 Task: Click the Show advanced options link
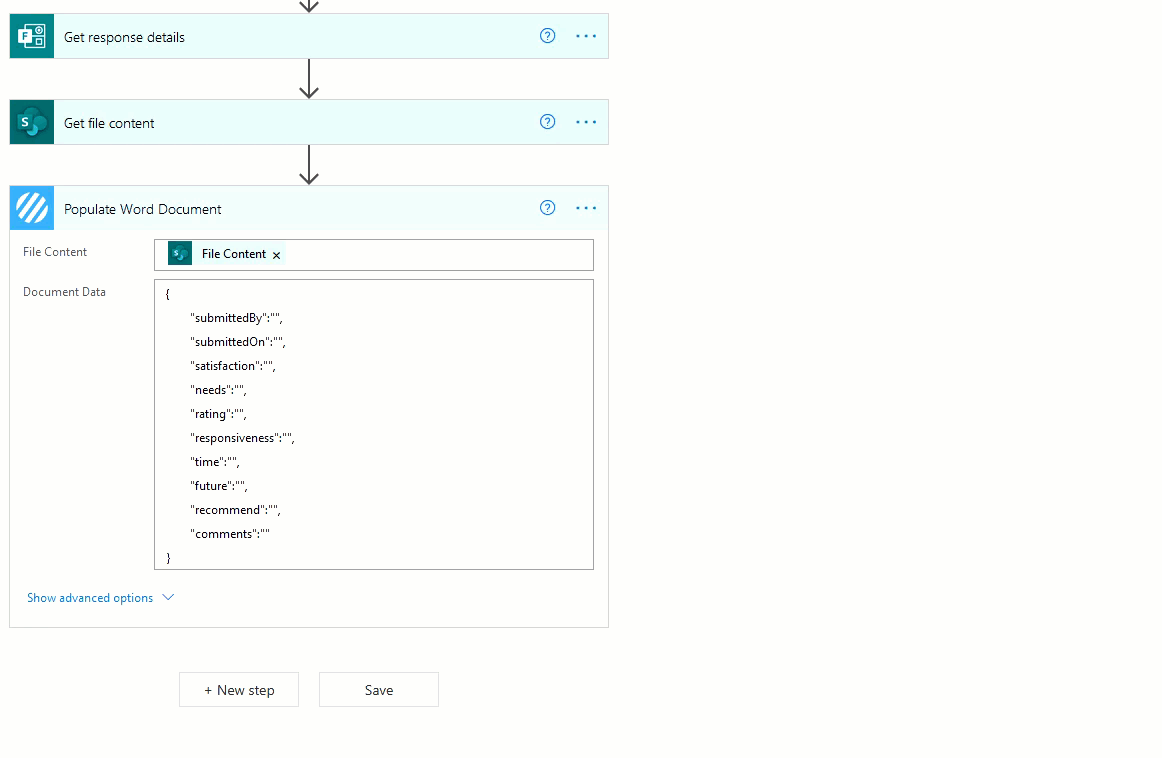click(x=90, y=598)
